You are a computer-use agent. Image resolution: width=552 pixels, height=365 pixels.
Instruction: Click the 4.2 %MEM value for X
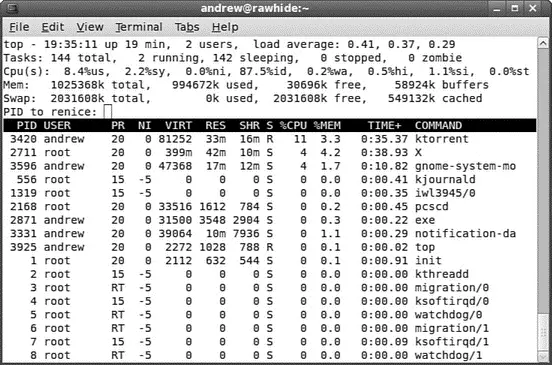(x=331, y=153)
